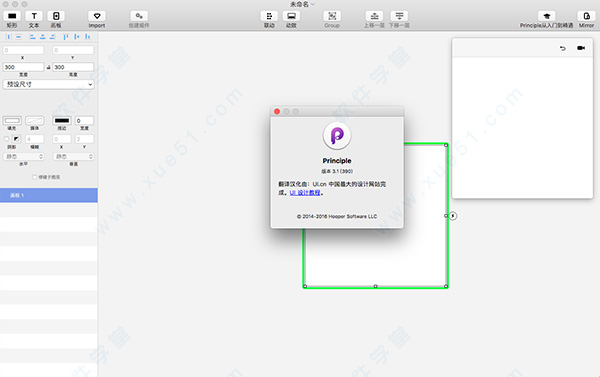The height and width of the screenshot is (377, 600).
Task: Open the Animate (动效) panel
Action: [292, 16]
